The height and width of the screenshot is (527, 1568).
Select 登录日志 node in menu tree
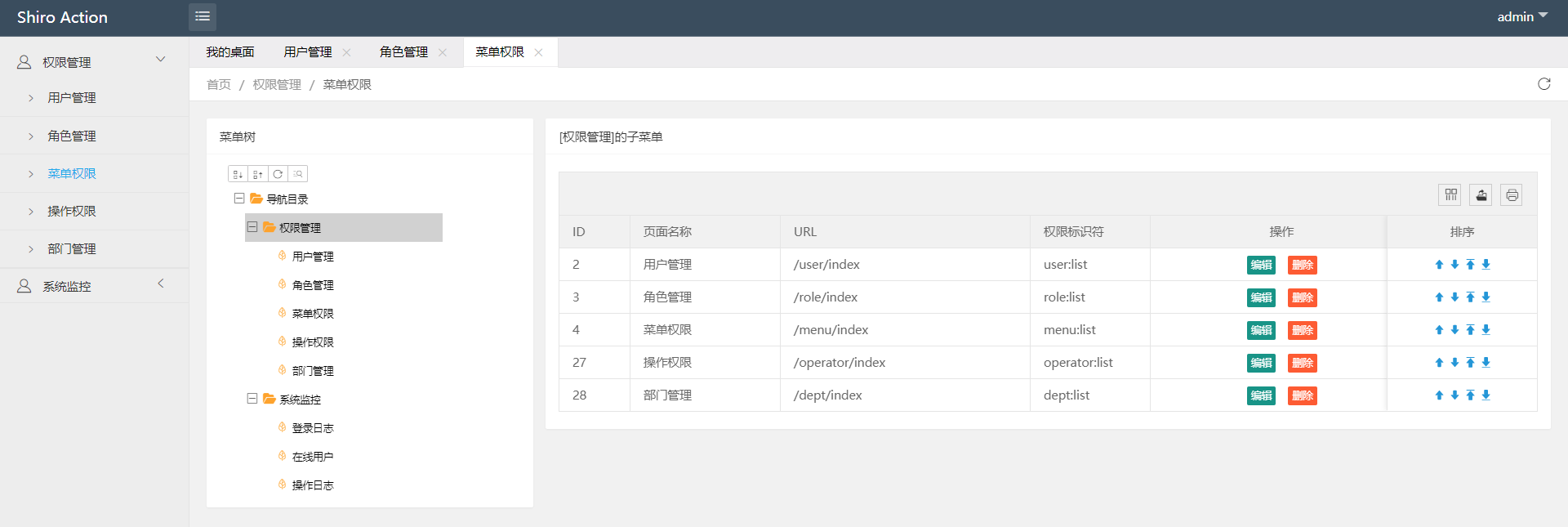pyautogui.click(x=313, y=428)
